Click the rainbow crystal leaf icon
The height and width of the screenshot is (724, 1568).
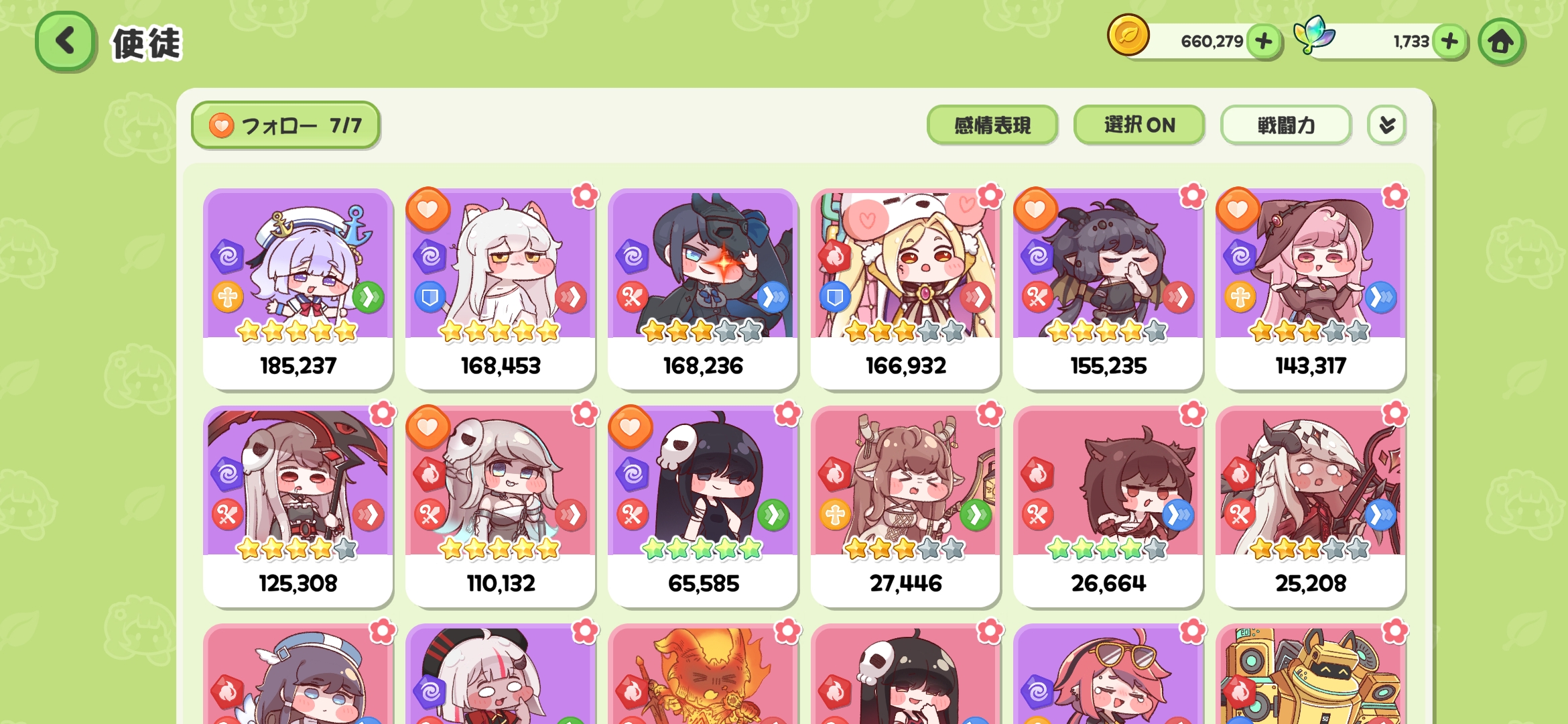[x=1314, y=34]
